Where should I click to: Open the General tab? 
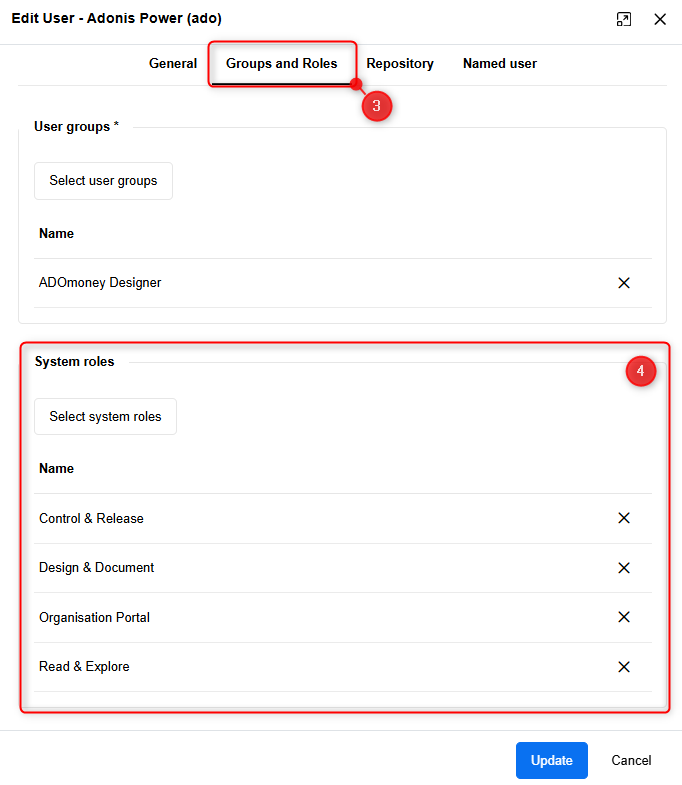coord(173,64)
